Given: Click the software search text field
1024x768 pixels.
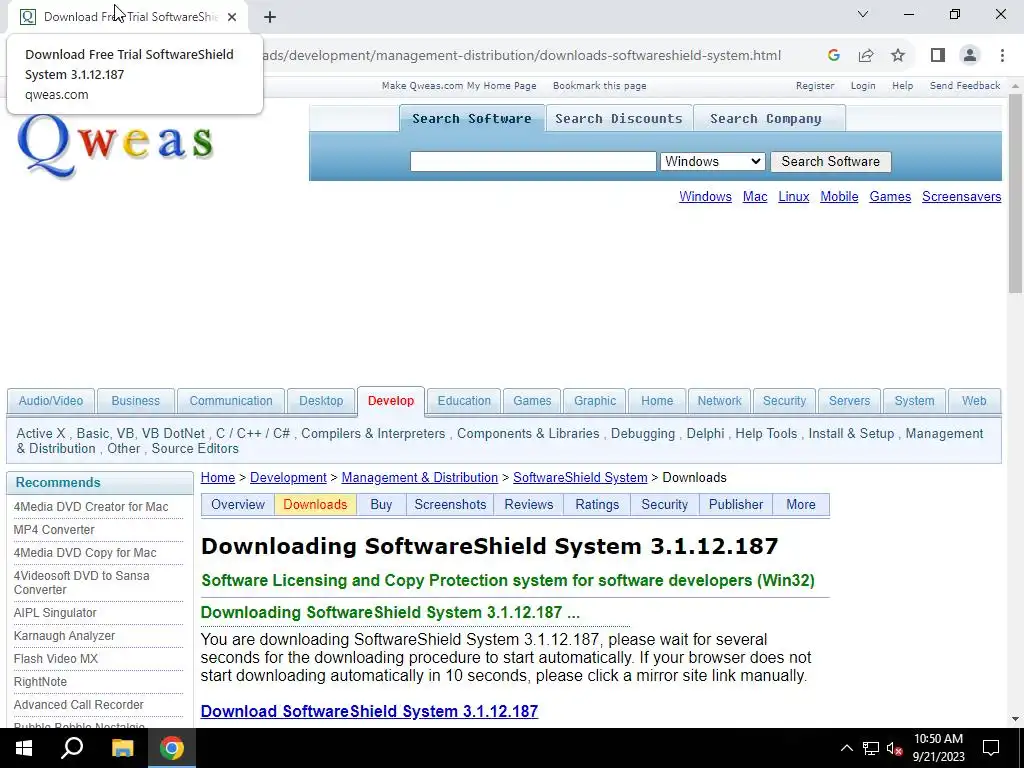Looking at the screenshot, I should (x=533, y=161).
